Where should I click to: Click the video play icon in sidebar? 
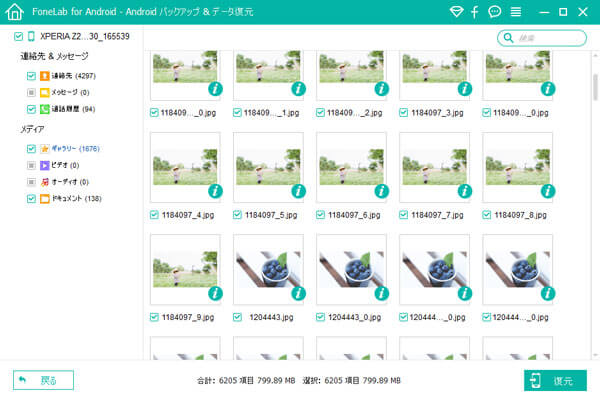[45, 165]
